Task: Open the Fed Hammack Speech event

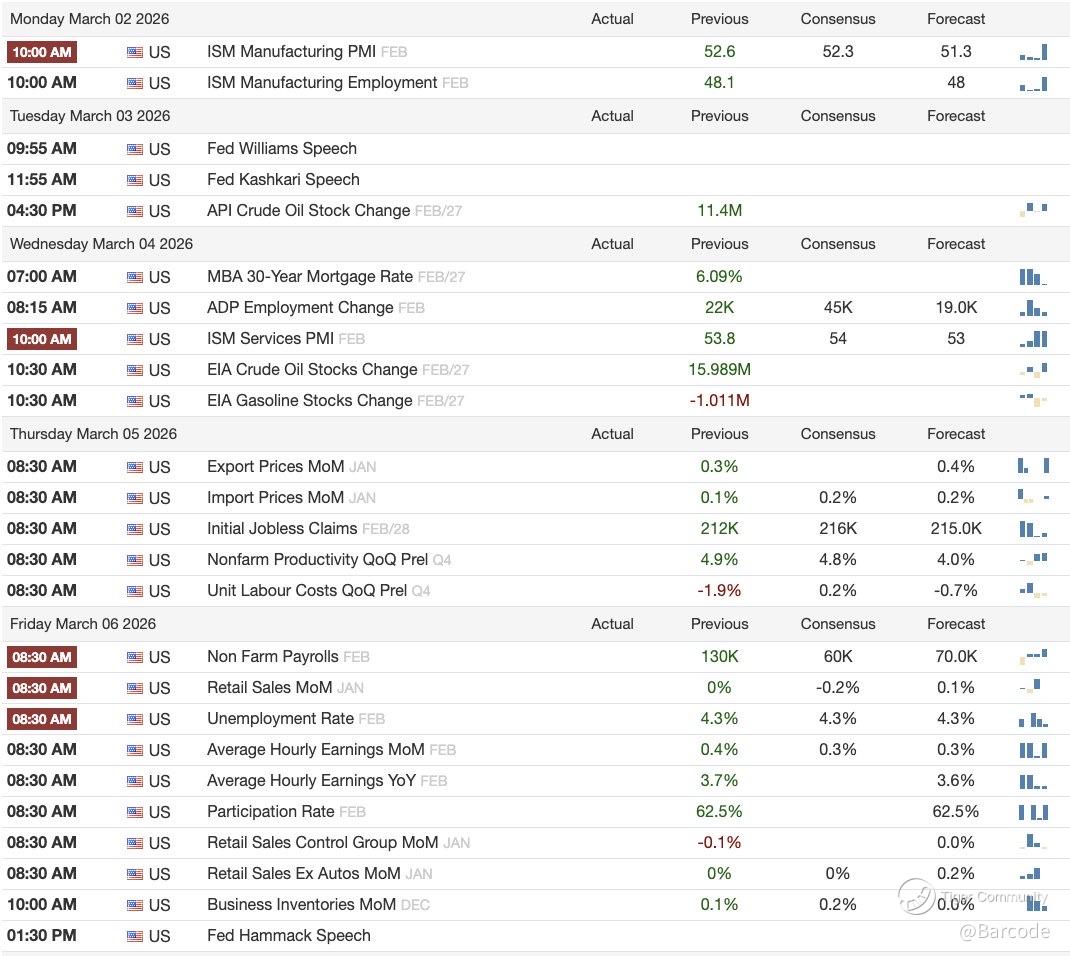Action: coord(288,936)
